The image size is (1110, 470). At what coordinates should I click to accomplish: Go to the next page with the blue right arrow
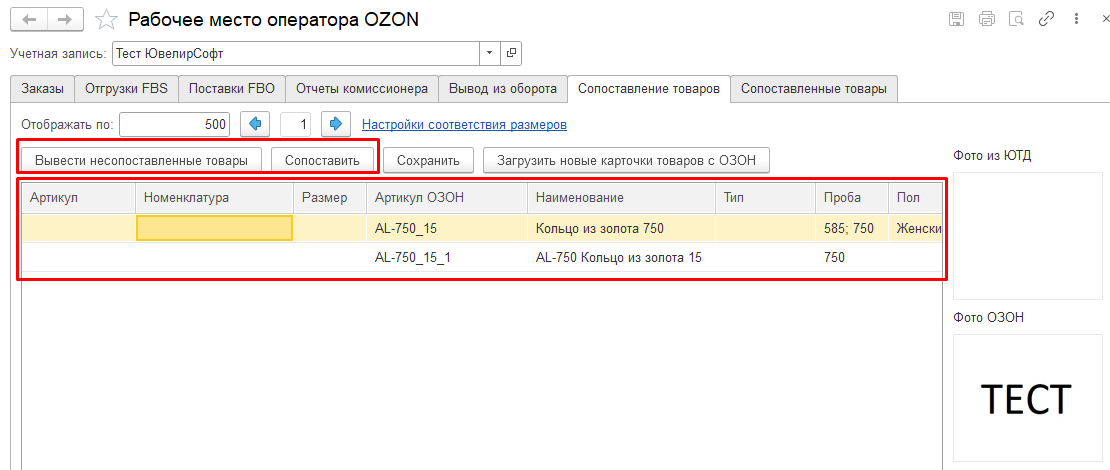point(336,125)
